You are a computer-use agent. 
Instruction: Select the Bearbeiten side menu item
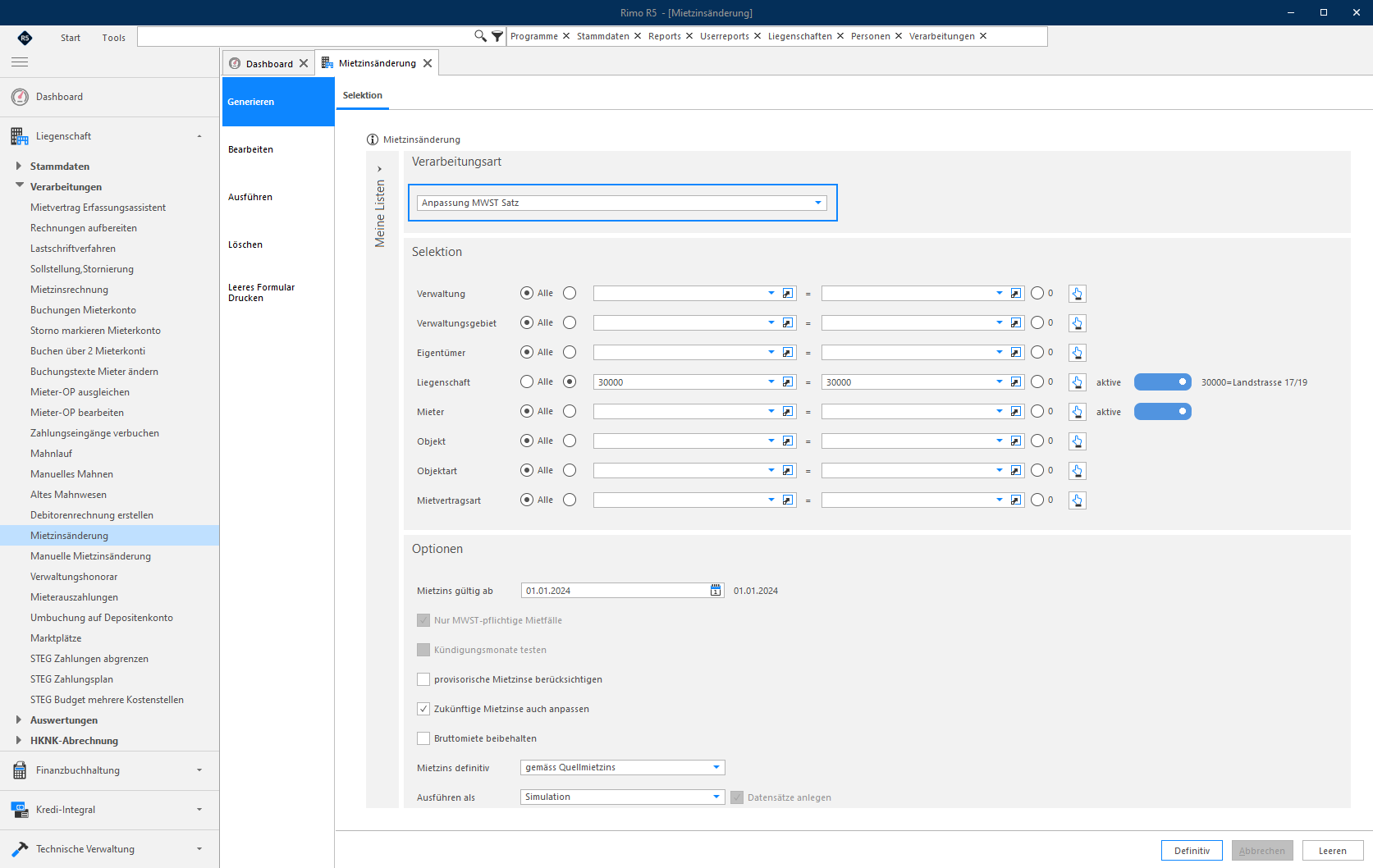[278, 149]
